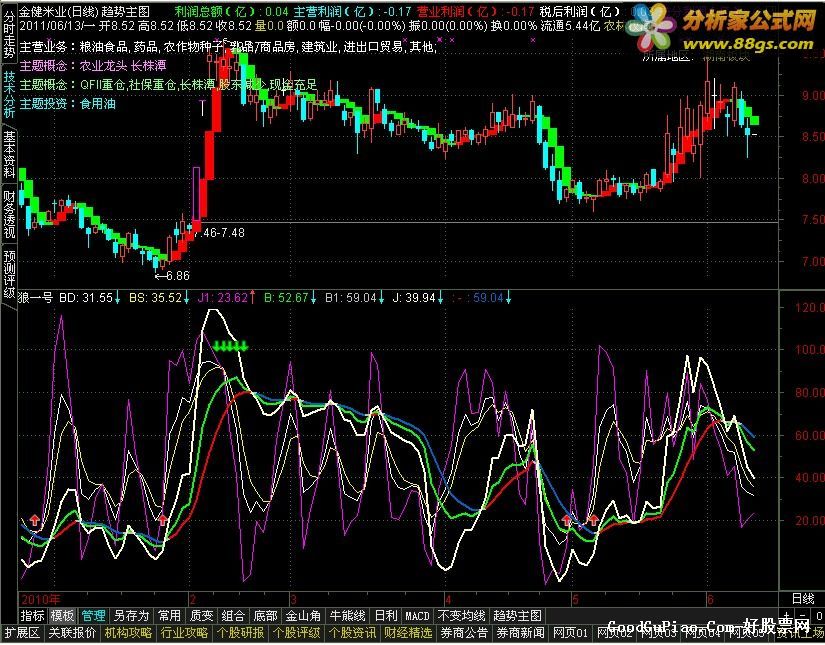Switch to the 日利 template
The height and width of the screenshot is (645, 825).
(x=385, y=616)
